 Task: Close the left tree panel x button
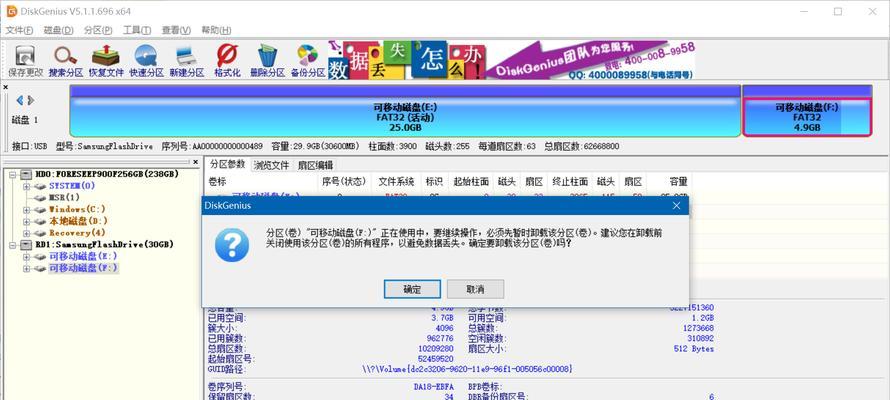coord(195,162)
